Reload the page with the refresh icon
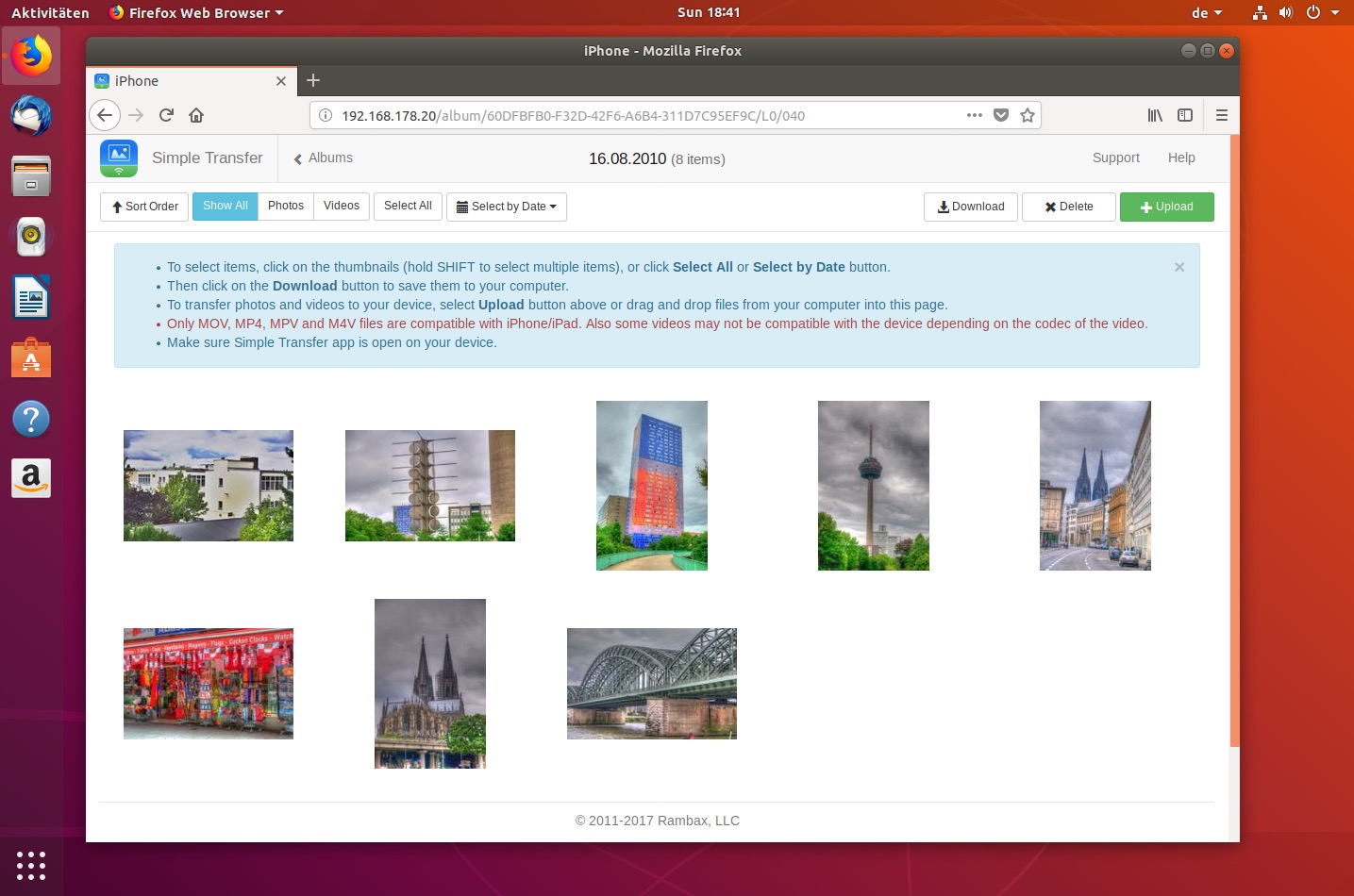This screenshot has width=1354, height=896. coord(166,115)
